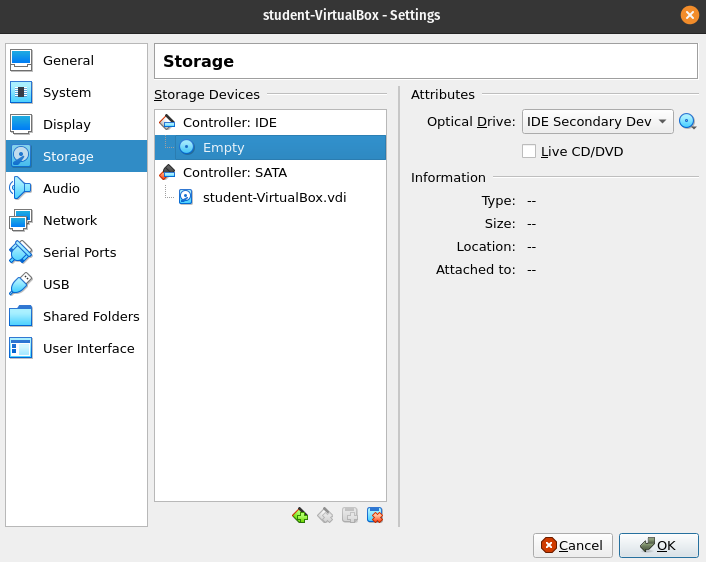Close the Settings dialog window

pyautogui.click(x=690, y=15)
